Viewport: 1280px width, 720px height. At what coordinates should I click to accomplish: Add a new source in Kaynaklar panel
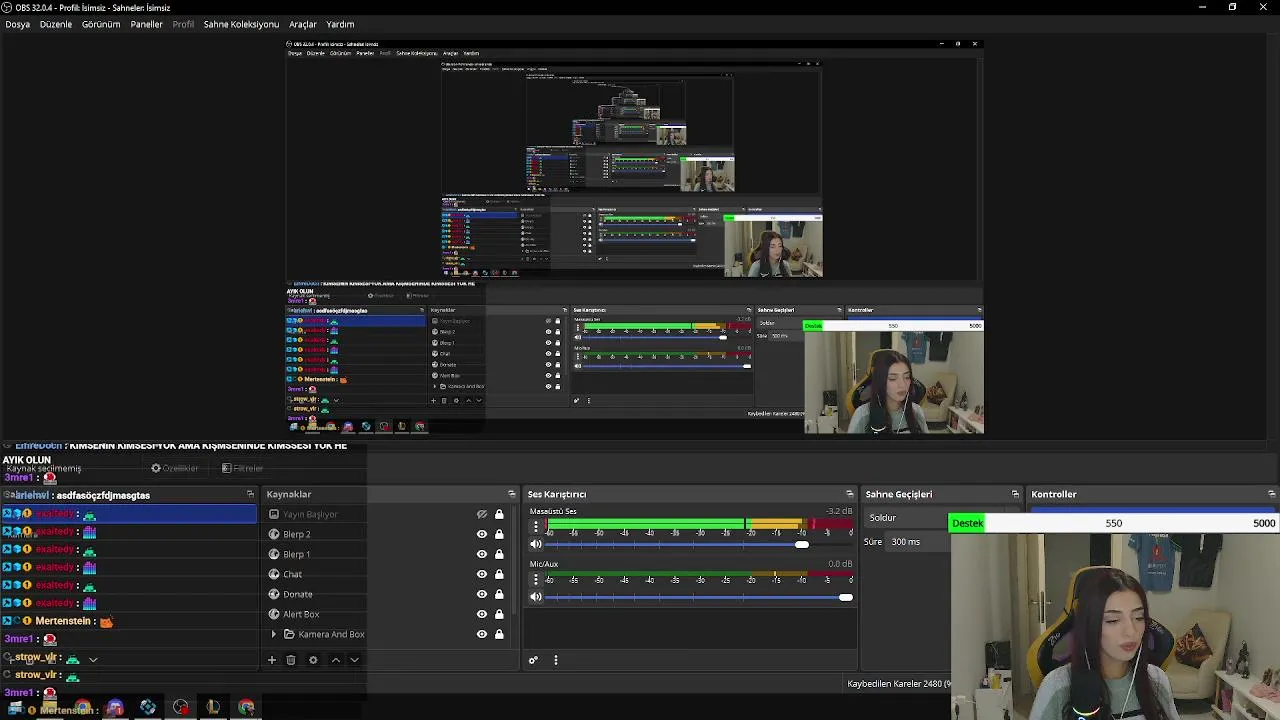click(271, 660)
